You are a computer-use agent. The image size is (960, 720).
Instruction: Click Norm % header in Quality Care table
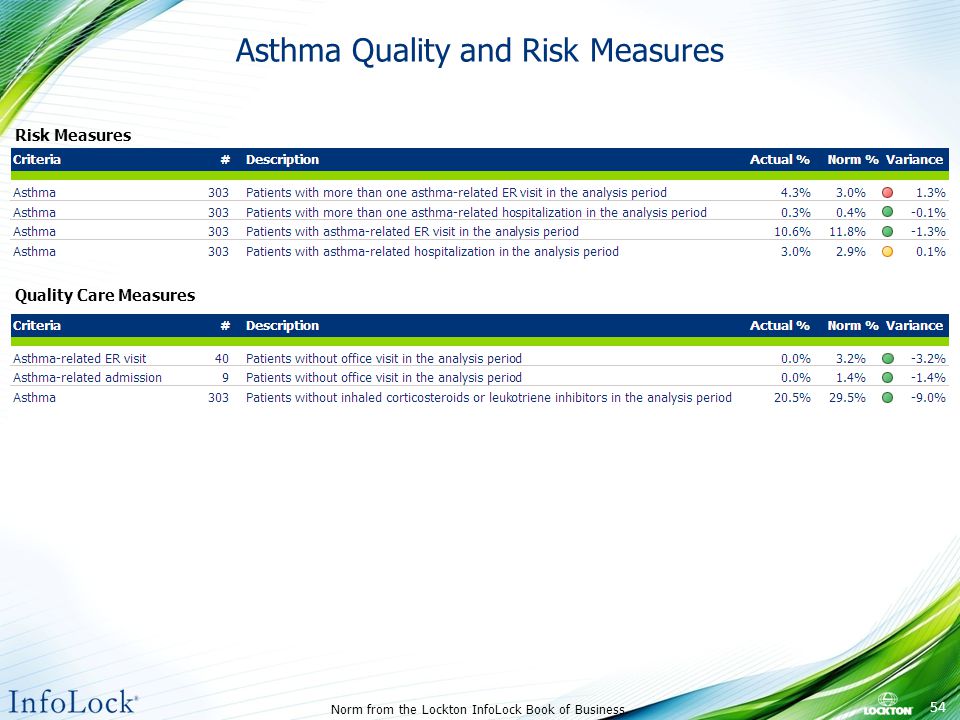coord(852,326)
